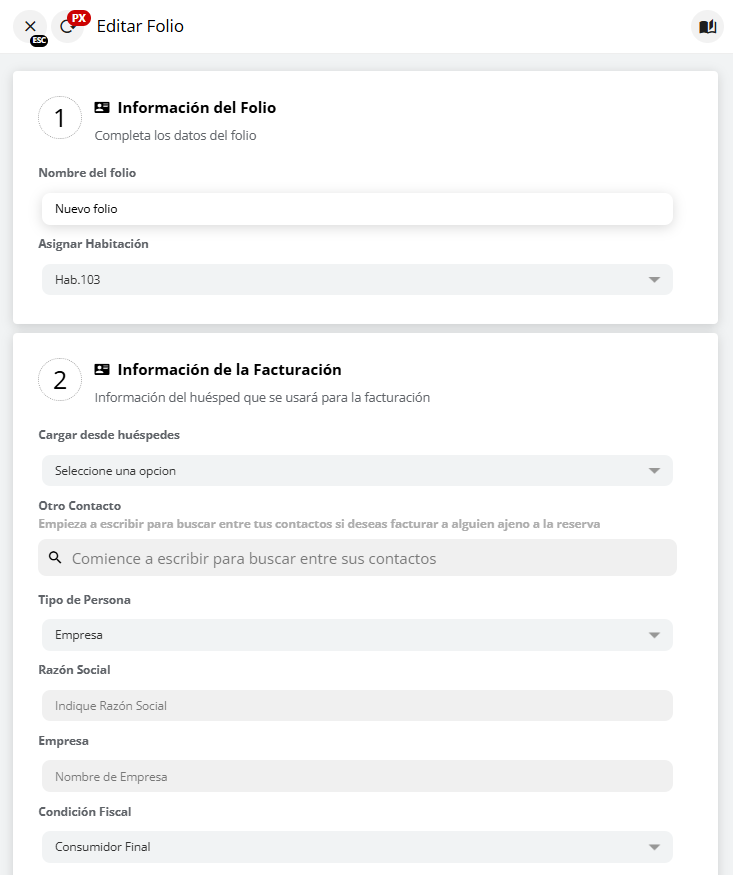Click the step 1 circle indicator
The image size is (733, 875).
pos(60,118)
